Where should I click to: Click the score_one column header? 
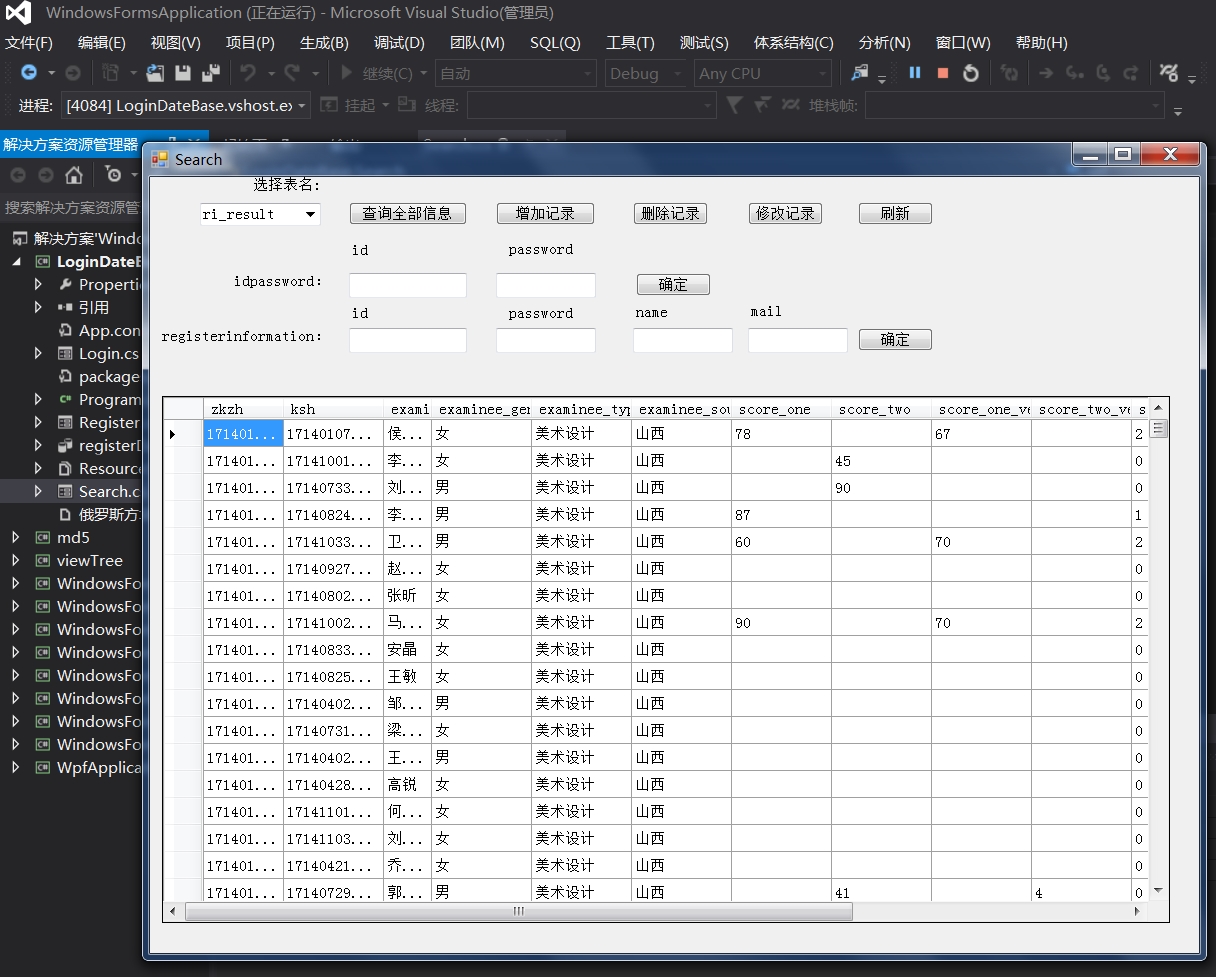781,409
